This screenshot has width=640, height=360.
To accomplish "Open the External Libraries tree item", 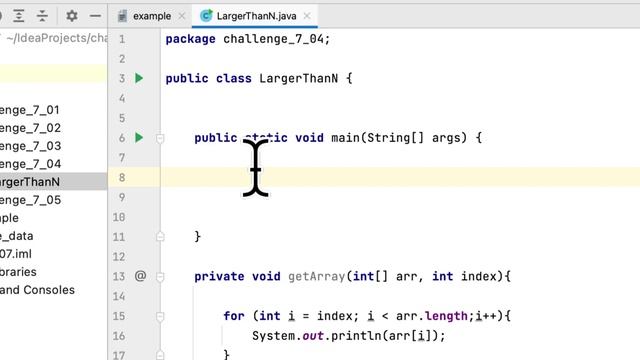I will click(x=18, y=271).
